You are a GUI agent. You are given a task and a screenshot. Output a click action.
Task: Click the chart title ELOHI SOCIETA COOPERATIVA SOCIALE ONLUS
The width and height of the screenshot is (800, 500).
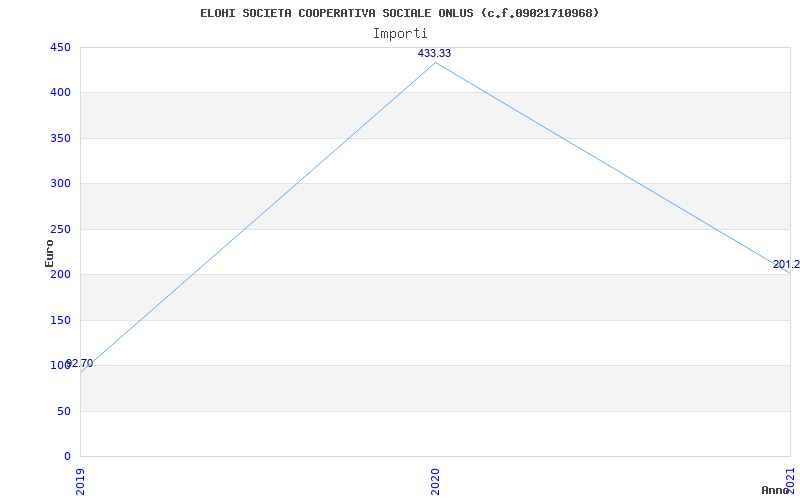(399, 13)
